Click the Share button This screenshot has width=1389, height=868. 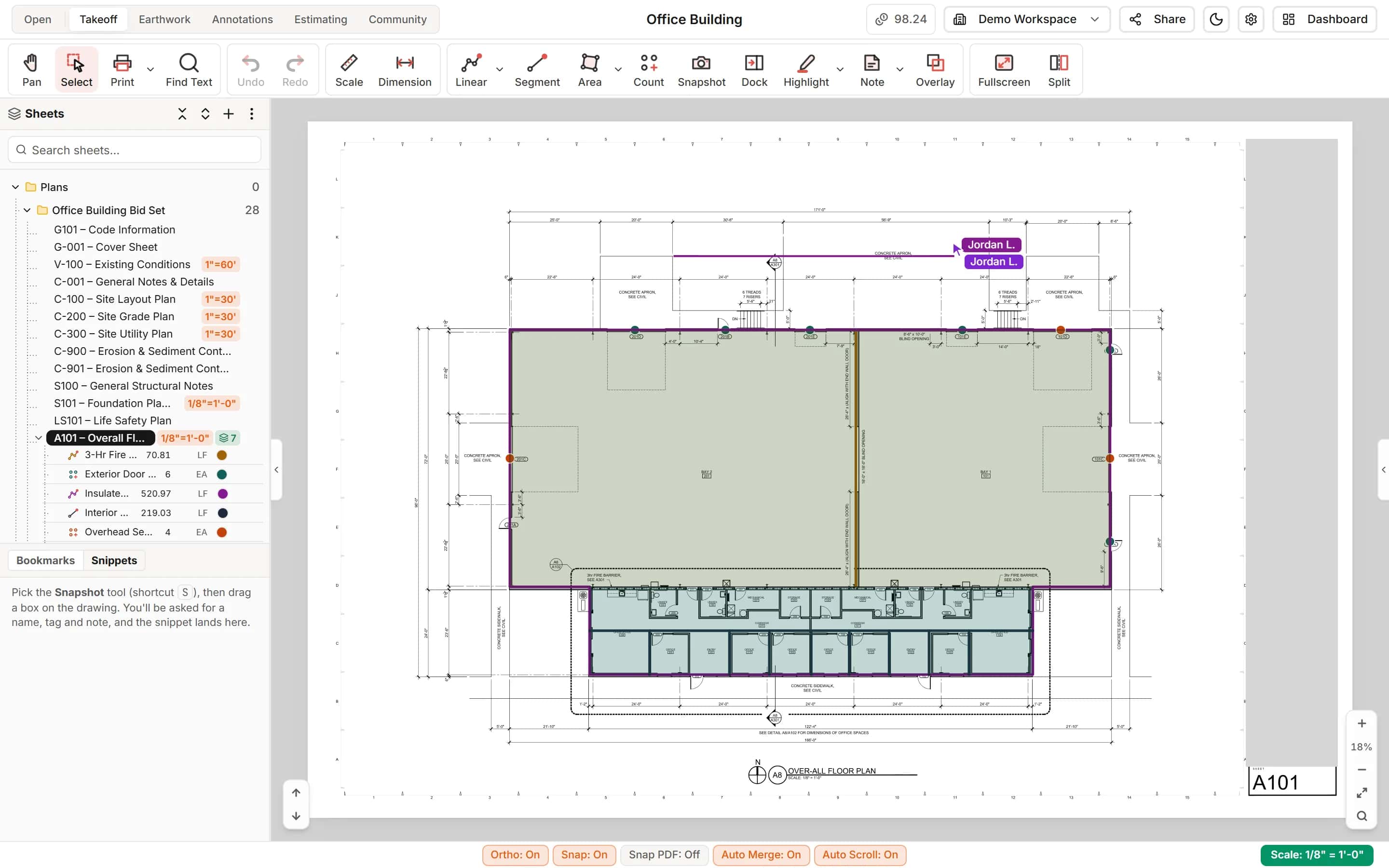[x=1157, y=19]
